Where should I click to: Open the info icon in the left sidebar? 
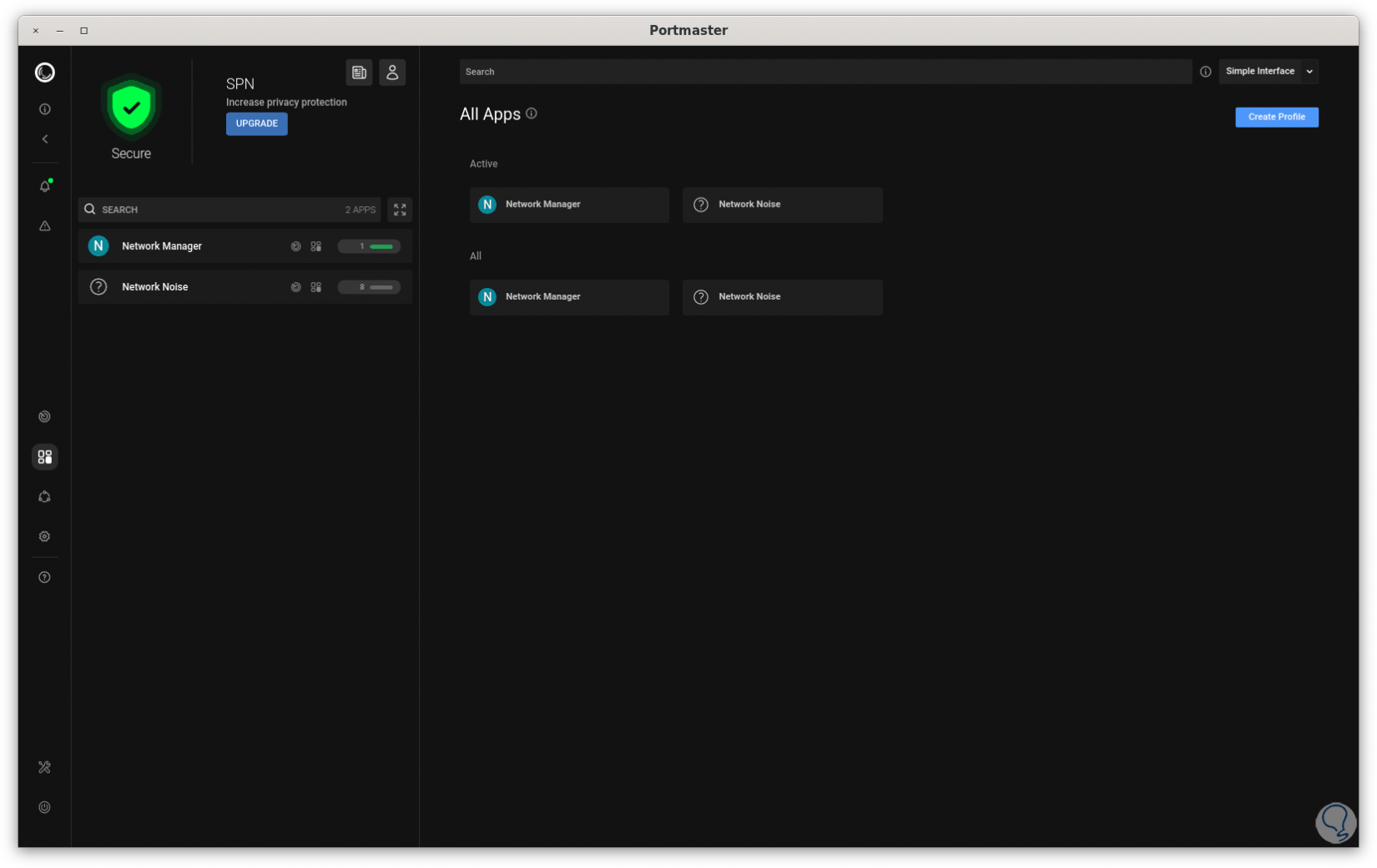coord(45,109)
